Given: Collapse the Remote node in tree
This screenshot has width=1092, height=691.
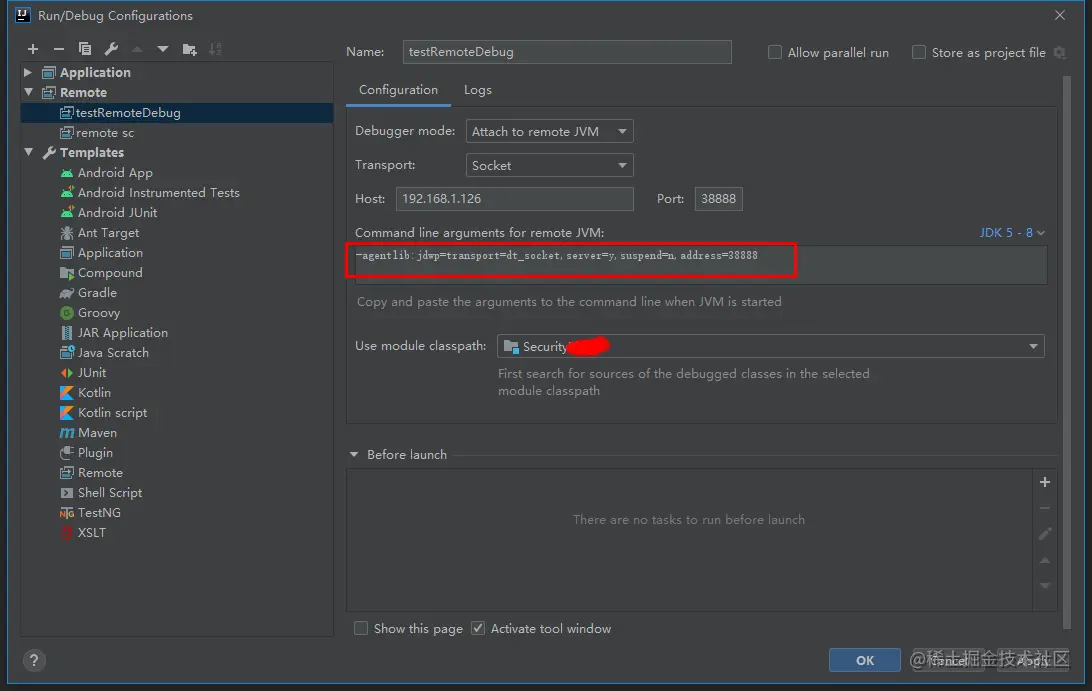Looking at the screenshot, I should (x=29, y=92).
